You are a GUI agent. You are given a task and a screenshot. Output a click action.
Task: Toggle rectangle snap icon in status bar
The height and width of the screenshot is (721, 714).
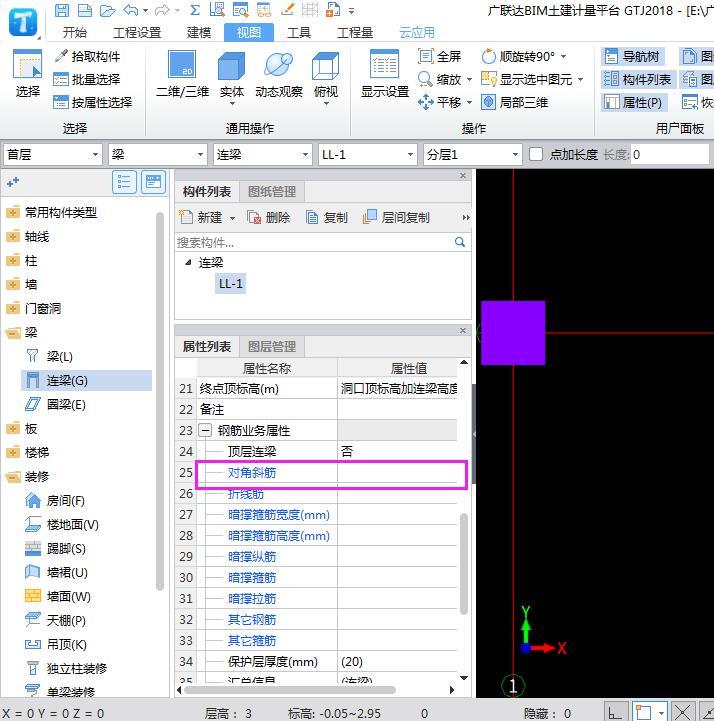click(644, 712)
